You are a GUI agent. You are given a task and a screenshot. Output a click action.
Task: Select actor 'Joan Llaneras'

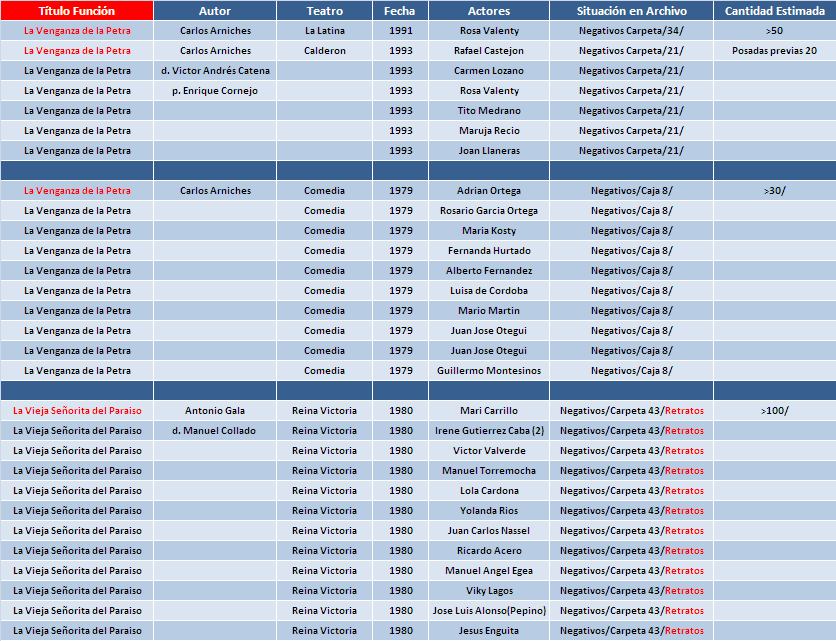pyautogui.click(x=489, y=151)
